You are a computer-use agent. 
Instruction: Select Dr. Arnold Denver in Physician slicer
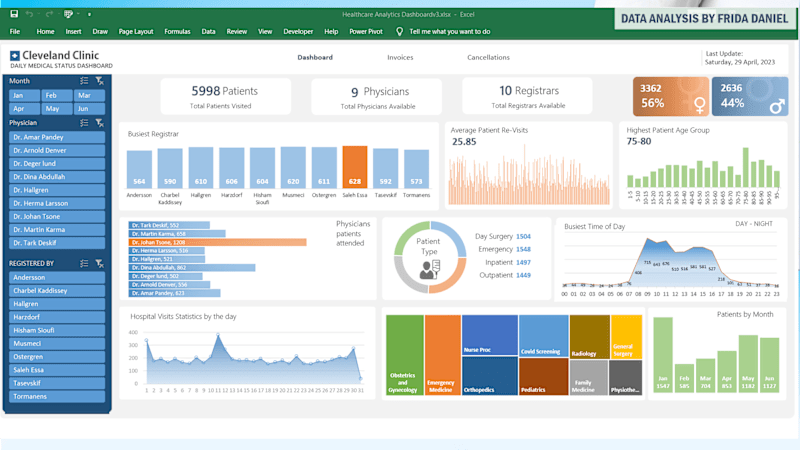point(57,151)
